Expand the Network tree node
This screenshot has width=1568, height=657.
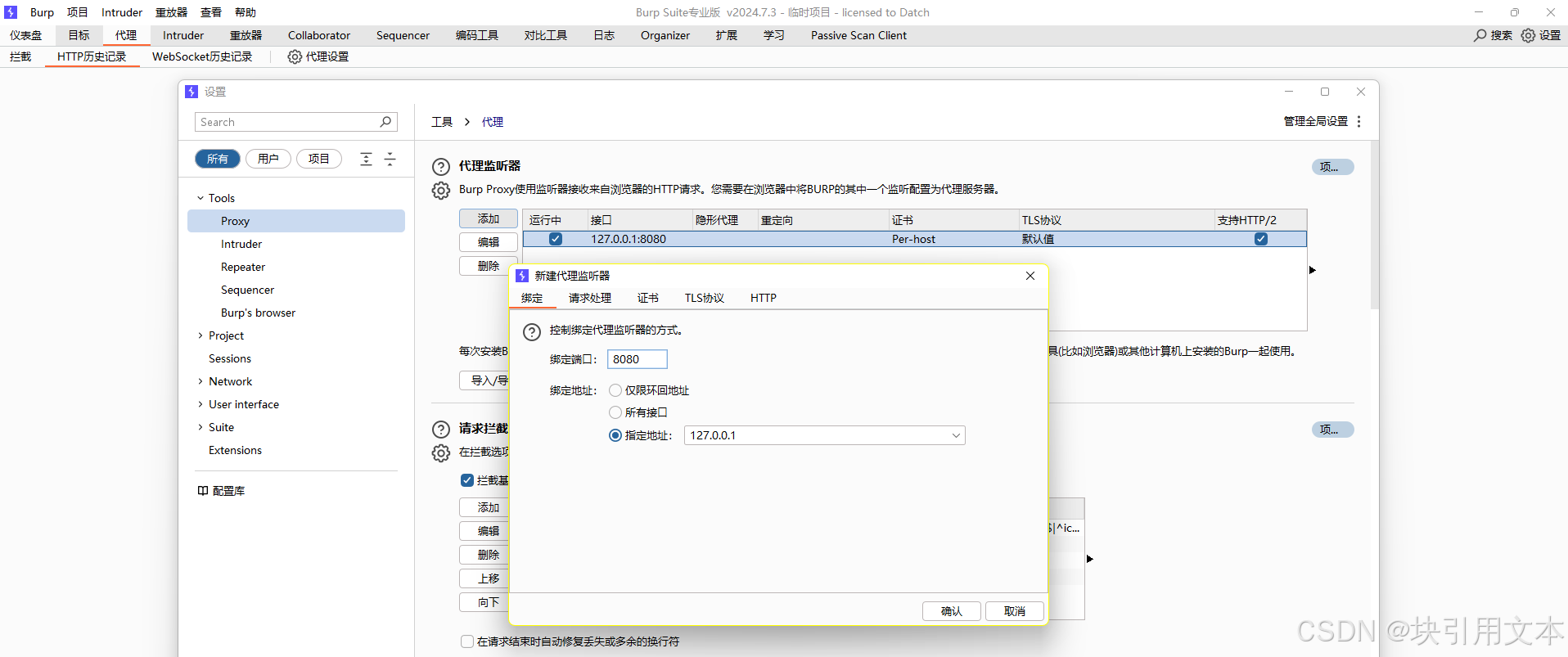[x=201, y=381]
